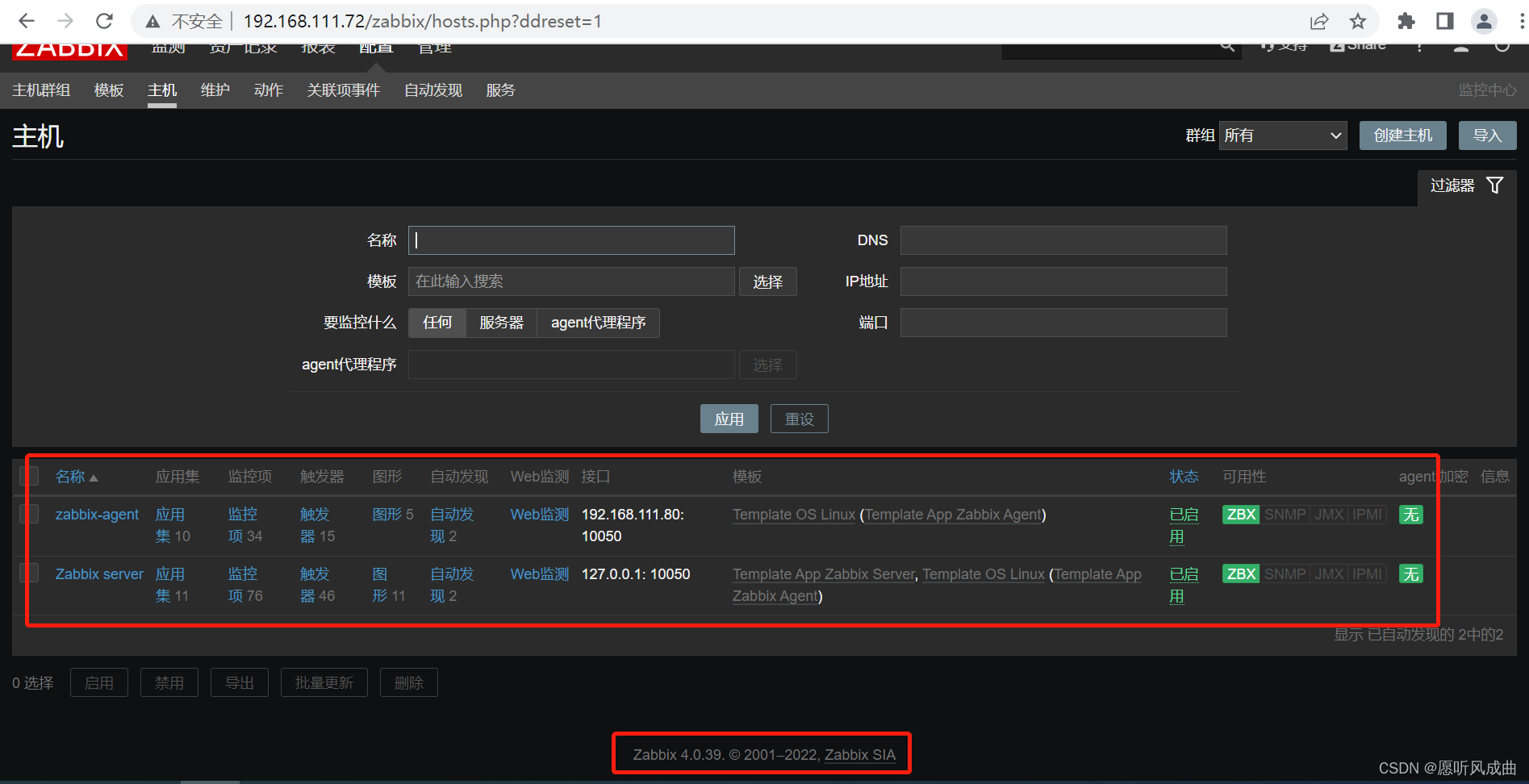Open 自动发现 tab
The height and width of the screenshot is (784, 1529).
(433, 90)
